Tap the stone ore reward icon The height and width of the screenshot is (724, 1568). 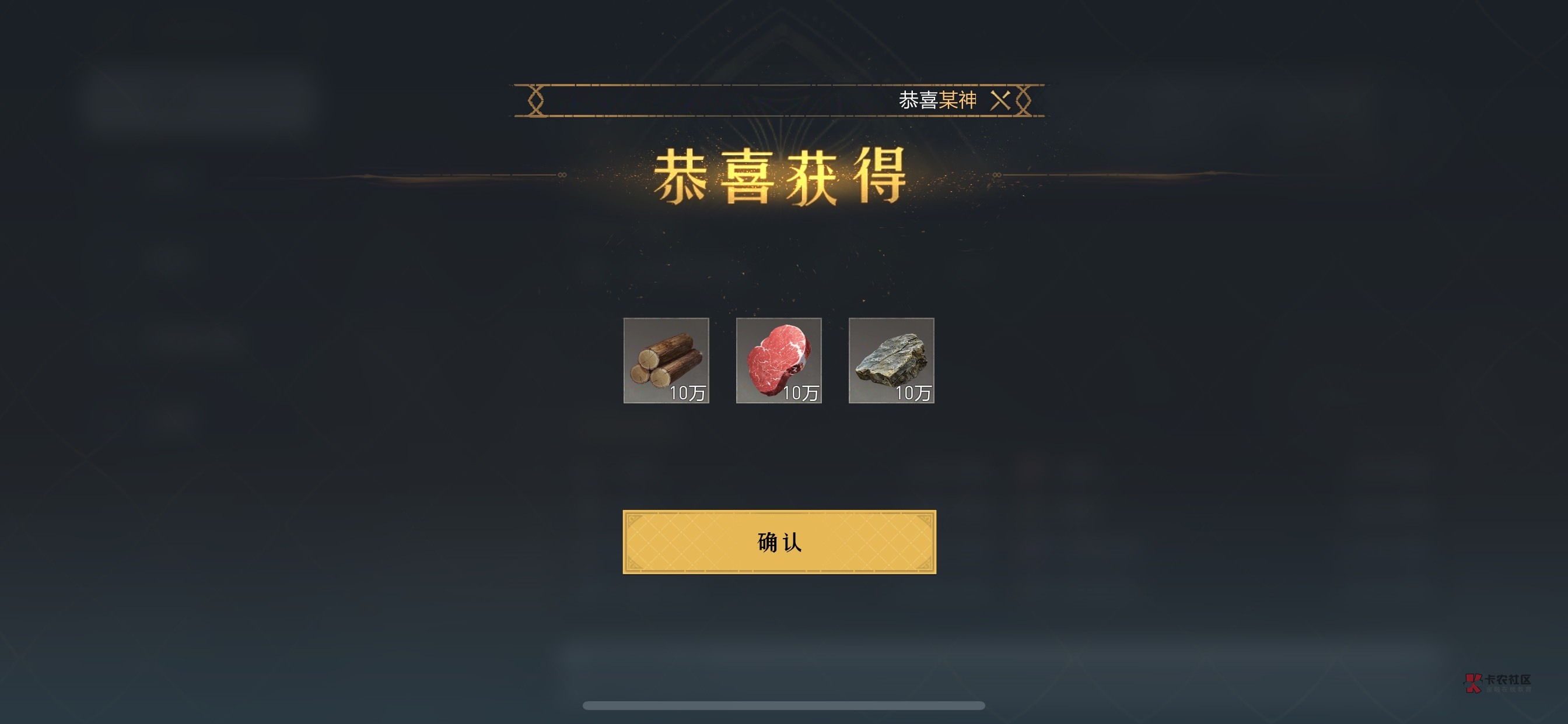coord(891,360)
